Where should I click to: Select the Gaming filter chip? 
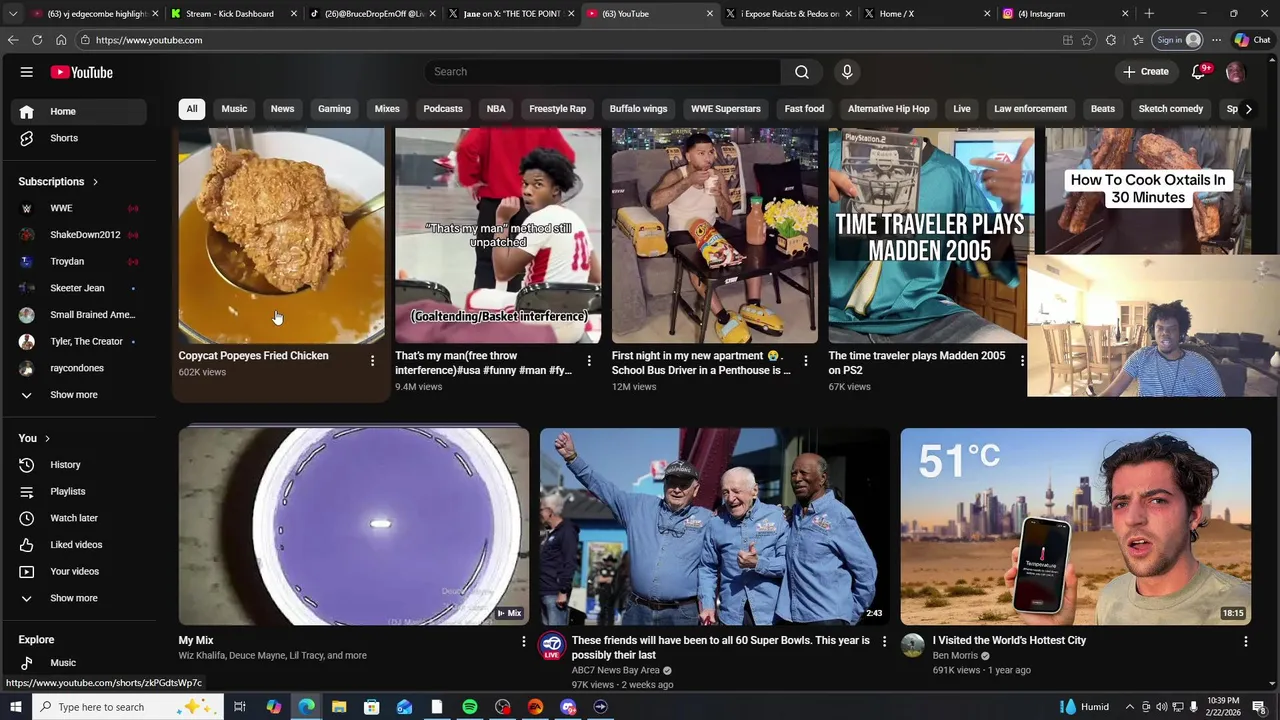coord(334,109)
